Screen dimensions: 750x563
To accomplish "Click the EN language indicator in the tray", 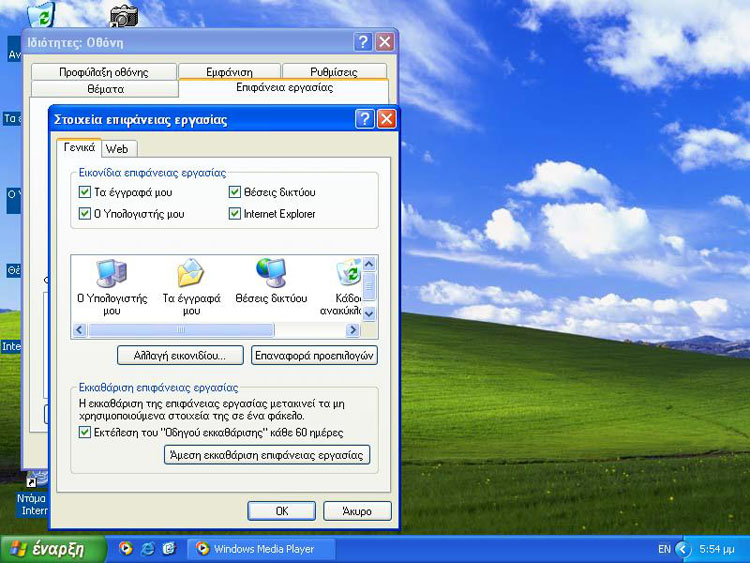I will click(x=664, y=549).
